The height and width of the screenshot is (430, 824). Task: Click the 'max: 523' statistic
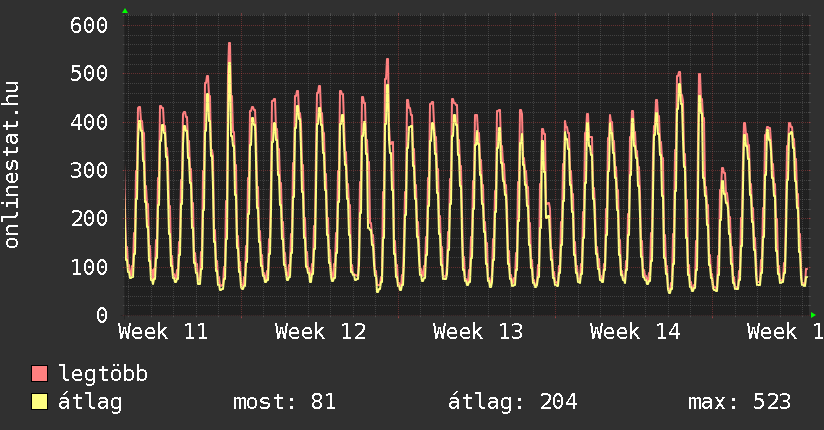(739, 402)
